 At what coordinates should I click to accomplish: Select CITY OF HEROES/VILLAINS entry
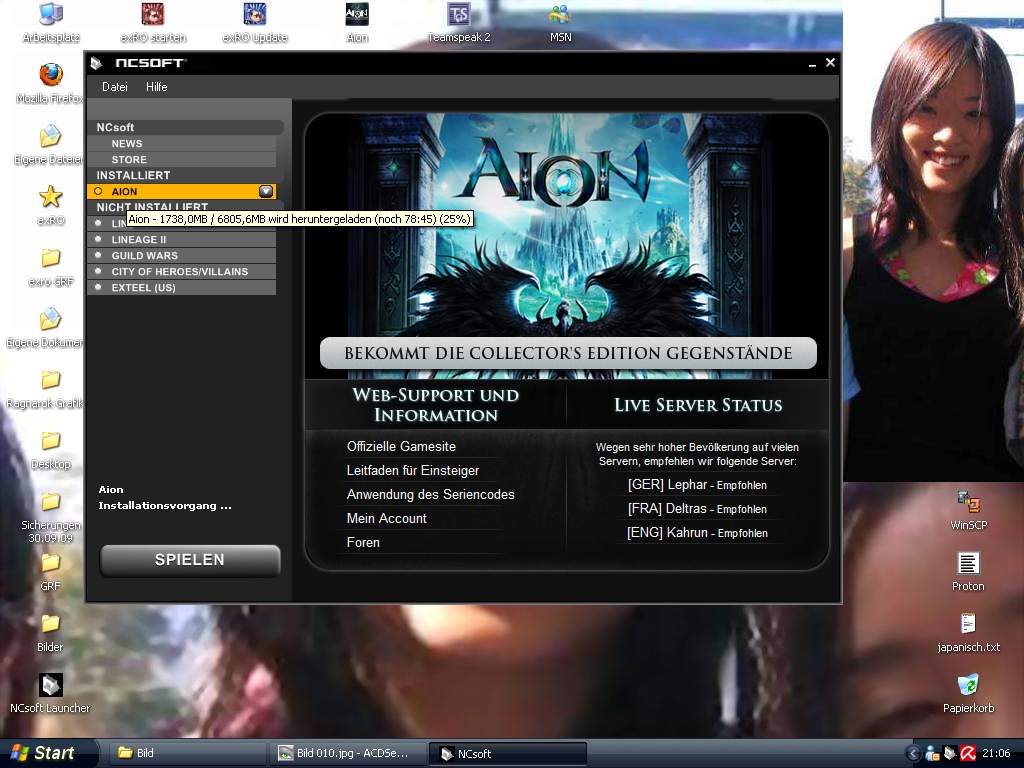pyautogui.click(x=182, y=272)
